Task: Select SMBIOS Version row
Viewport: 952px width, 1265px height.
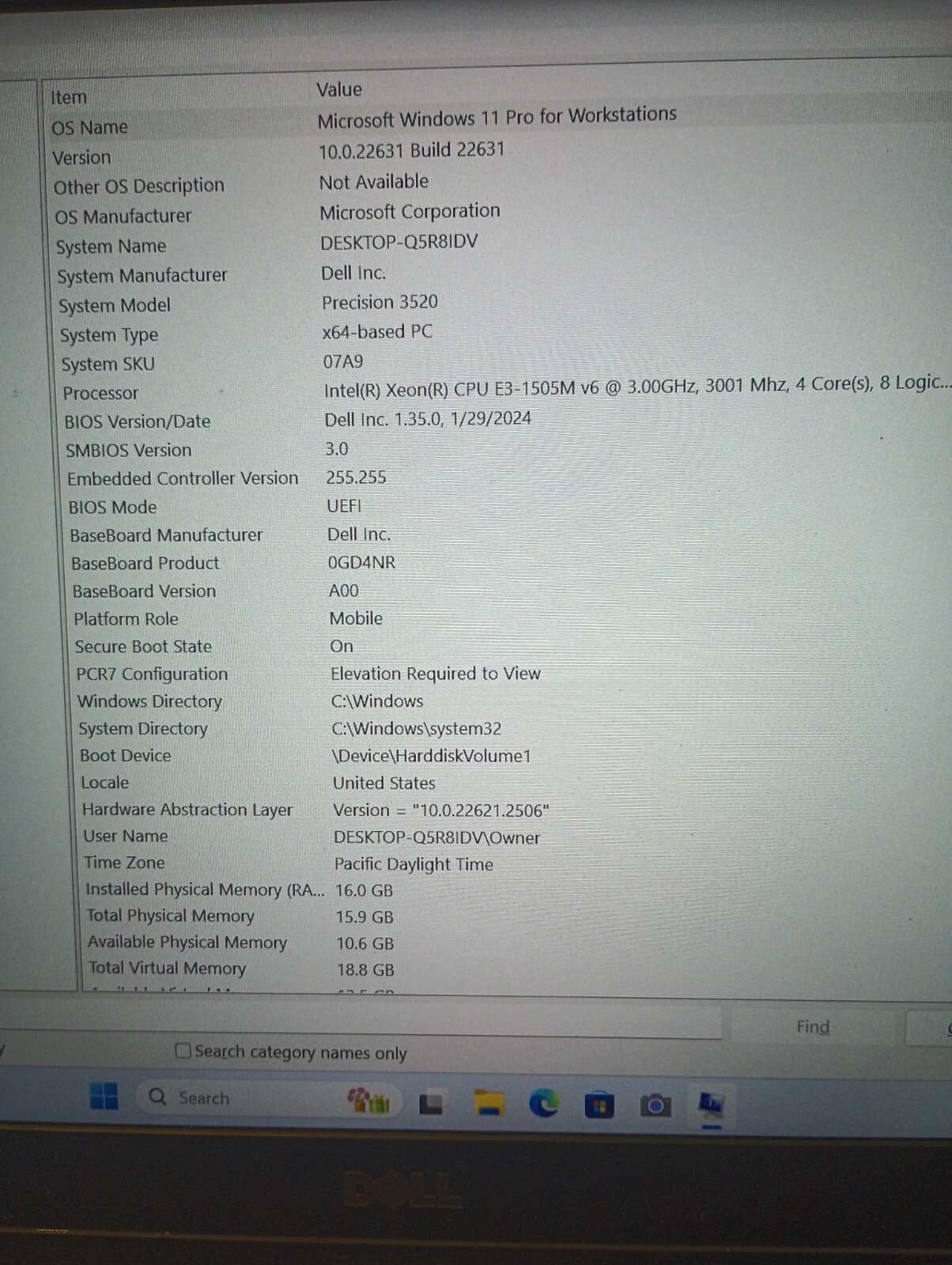Action: pyautogui.click(x=507, y=449)
